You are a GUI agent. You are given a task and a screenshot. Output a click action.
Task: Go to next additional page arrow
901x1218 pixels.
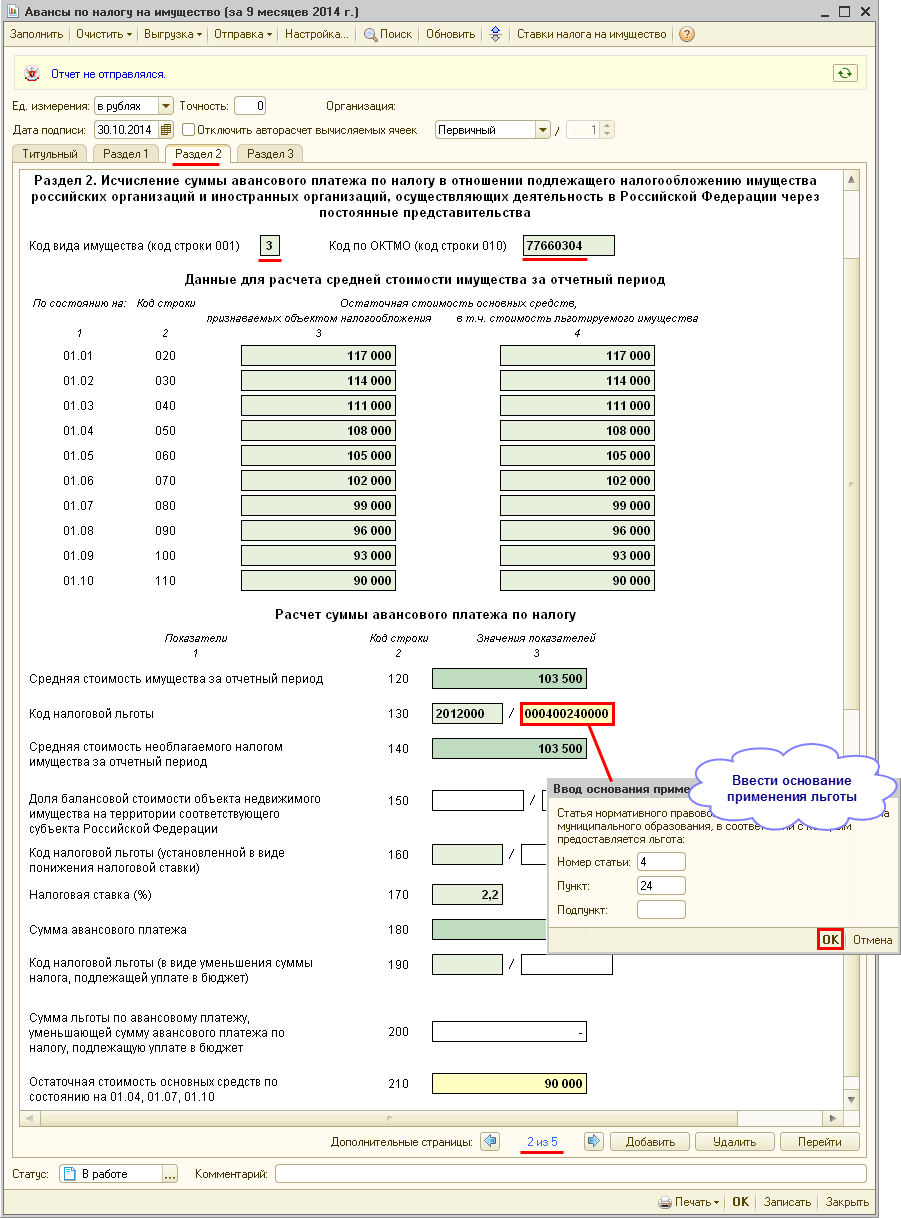pos(594,1141)
